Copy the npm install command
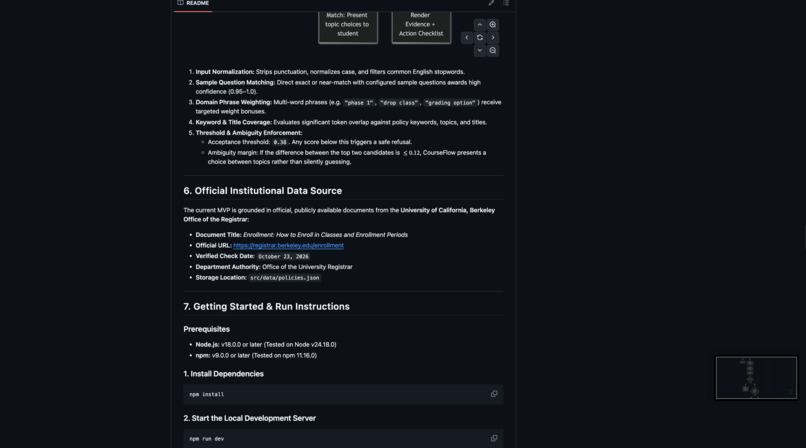 [494, 394]
